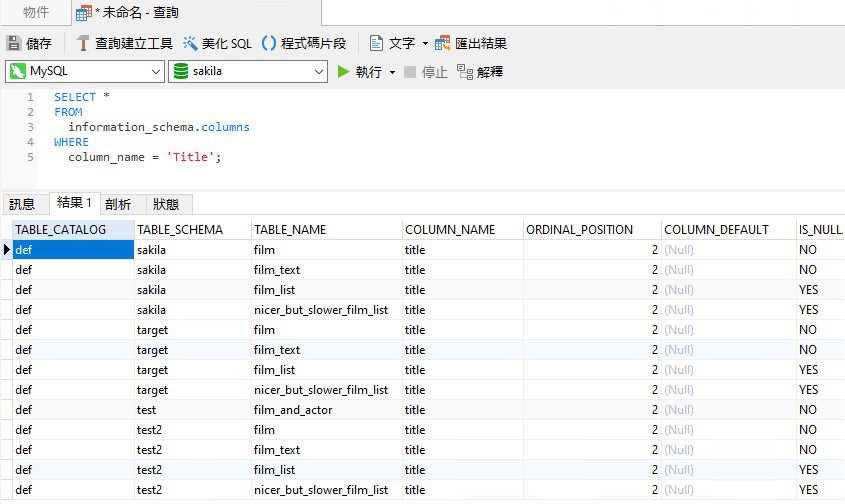Image resolution: width=845 pixels, height=504 pixels.
Task: Open the Query Builder tool (查詢建立工具)
Action: click(124, 43)
